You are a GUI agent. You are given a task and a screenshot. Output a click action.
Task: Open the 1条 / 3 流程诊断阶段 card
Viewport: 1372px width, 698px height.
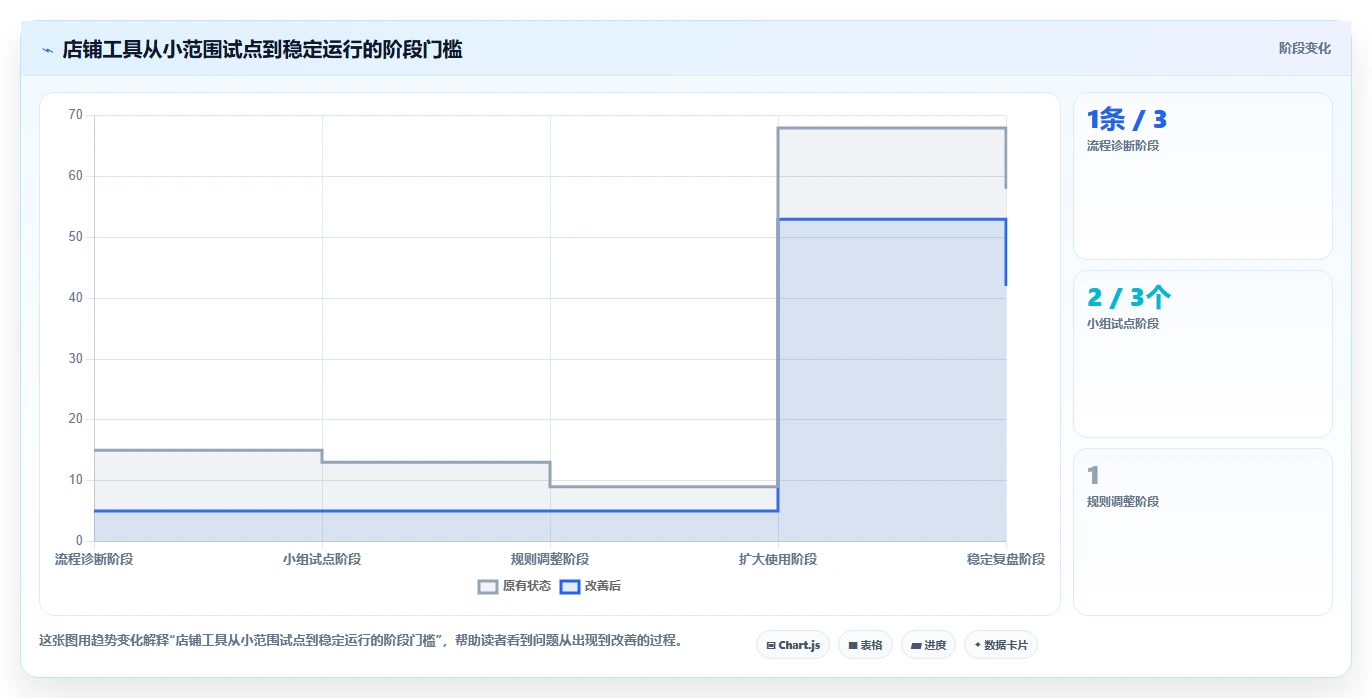click(x=1202, y=176)
